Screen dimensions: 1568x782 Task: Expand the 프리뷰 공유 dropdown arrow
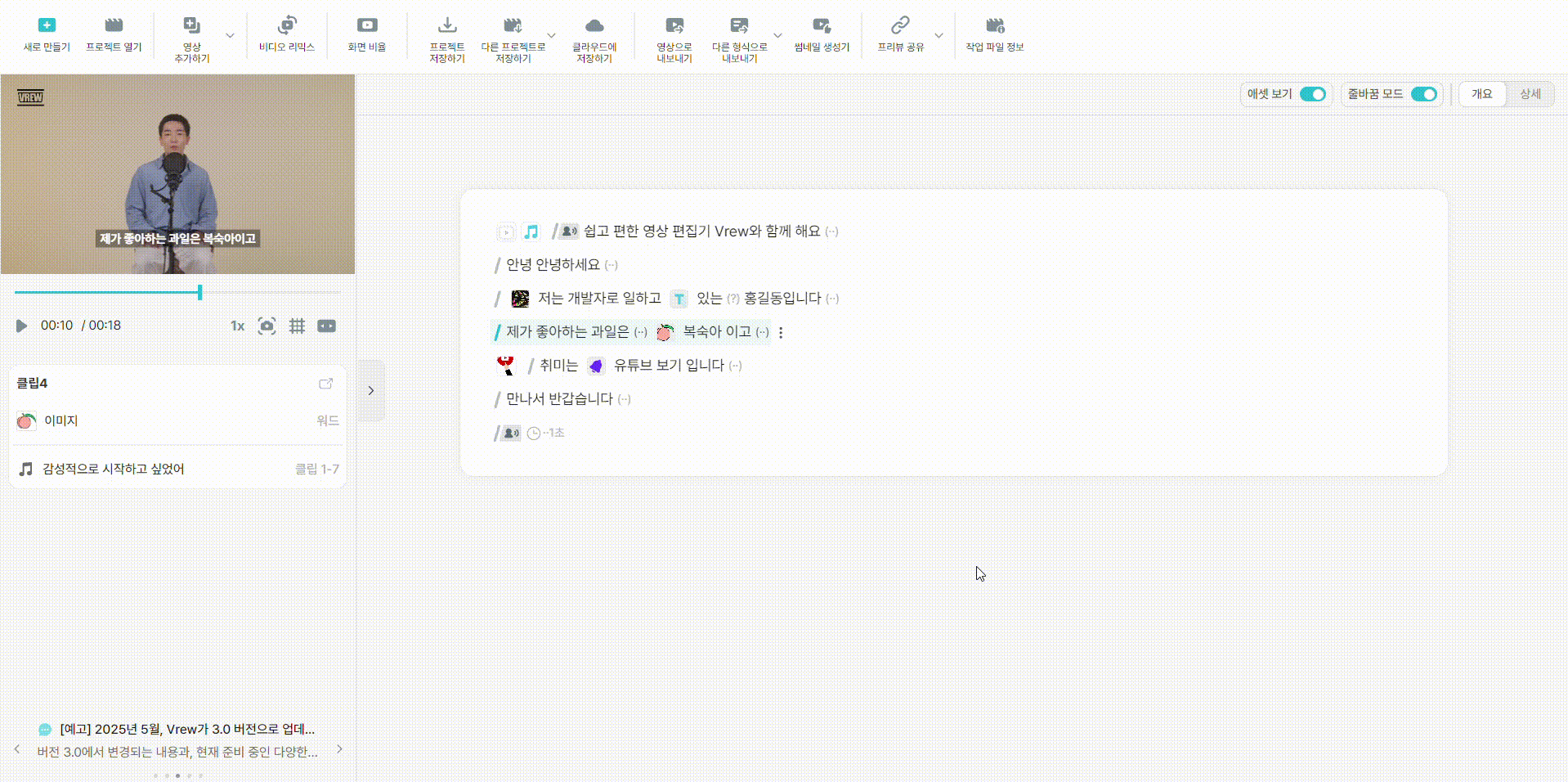point(939,36)
